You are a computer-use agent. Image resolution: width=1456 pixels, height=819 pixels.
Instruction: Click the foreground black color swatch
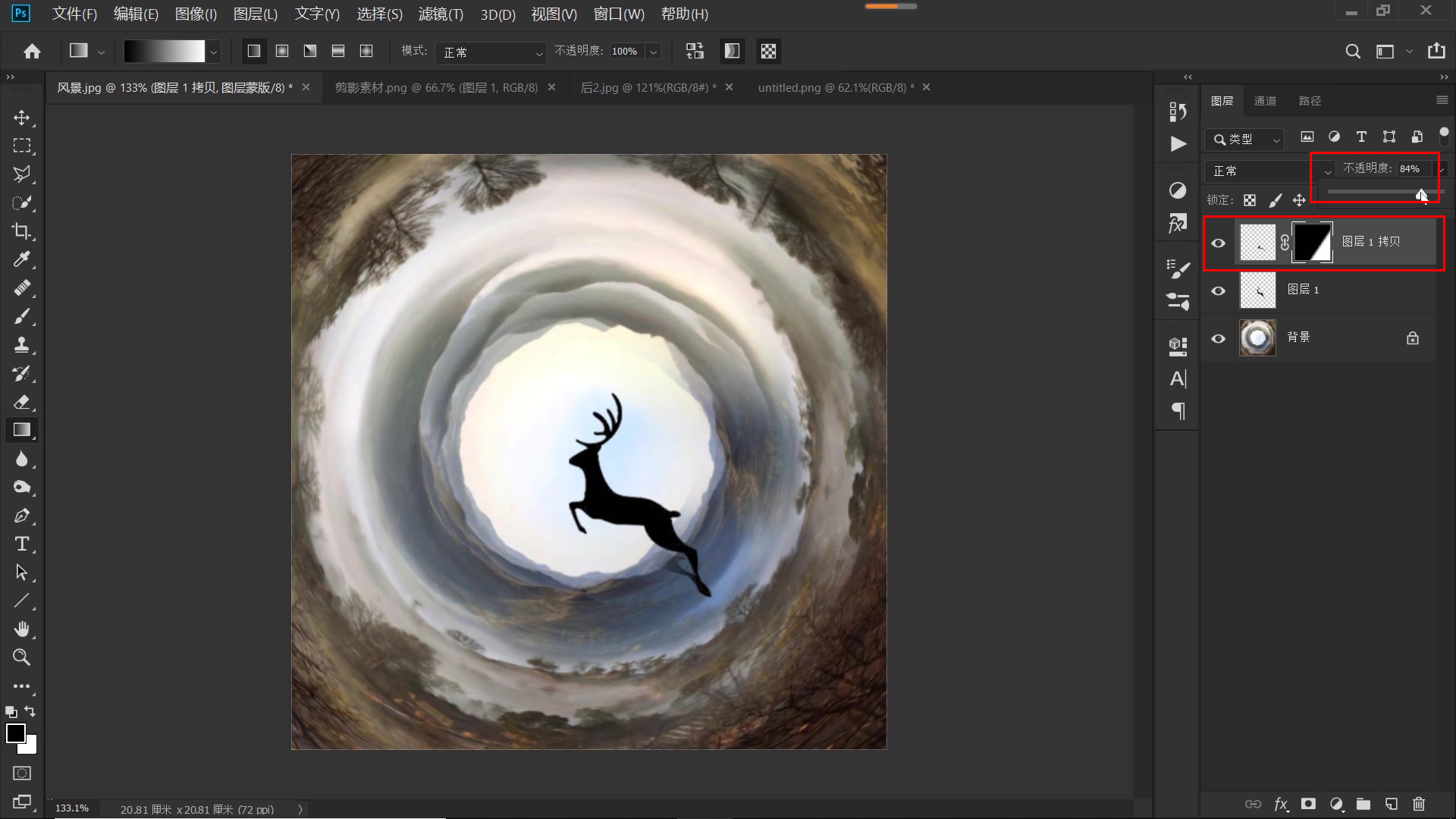pyautogui.click(x=15, y=733)
